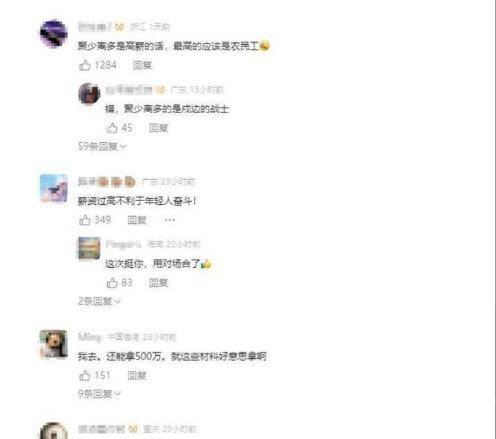
Task: Open the dog avatar of the 151-likes commenter
Action: [54, 344]
